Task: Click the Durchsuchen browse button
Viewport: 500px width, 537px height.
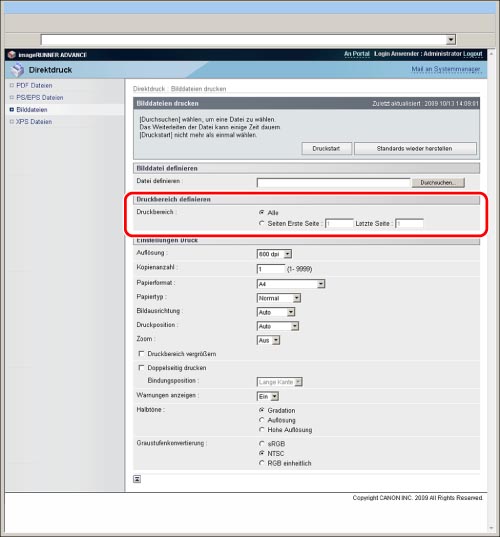Action: click(x=438, y=183)
